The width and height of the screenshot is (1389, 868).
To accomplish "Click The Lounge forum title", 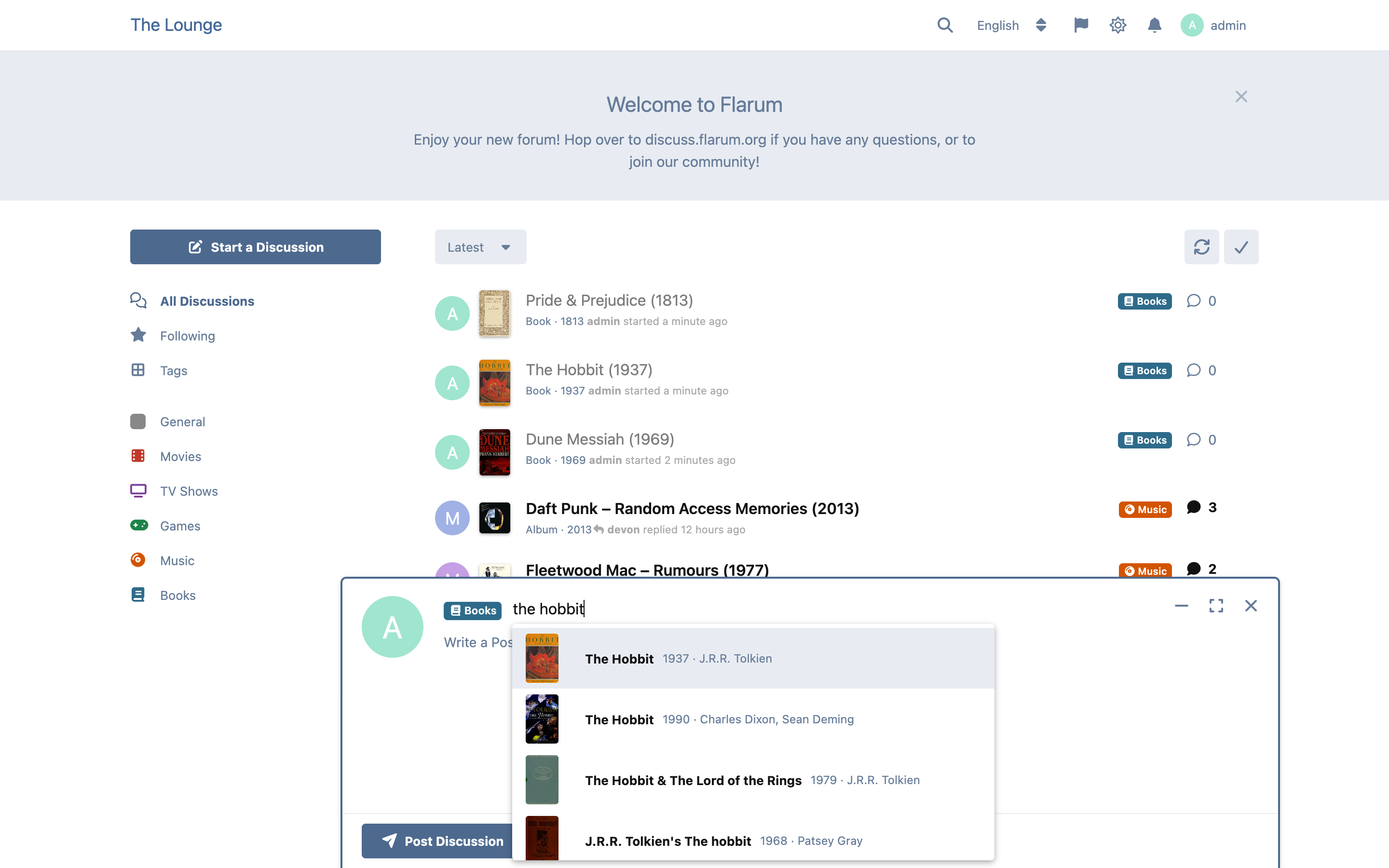I will point(176,25).
